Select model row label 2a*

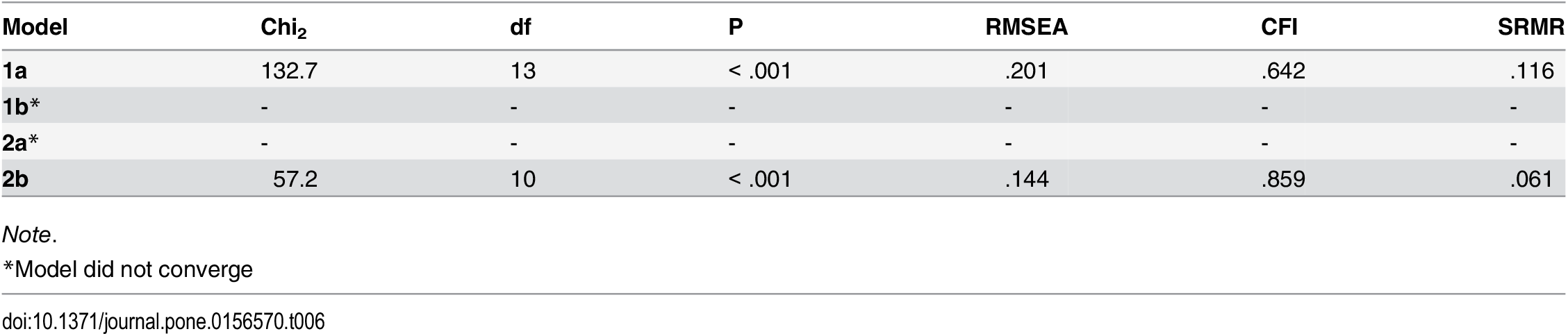(20, 143)
